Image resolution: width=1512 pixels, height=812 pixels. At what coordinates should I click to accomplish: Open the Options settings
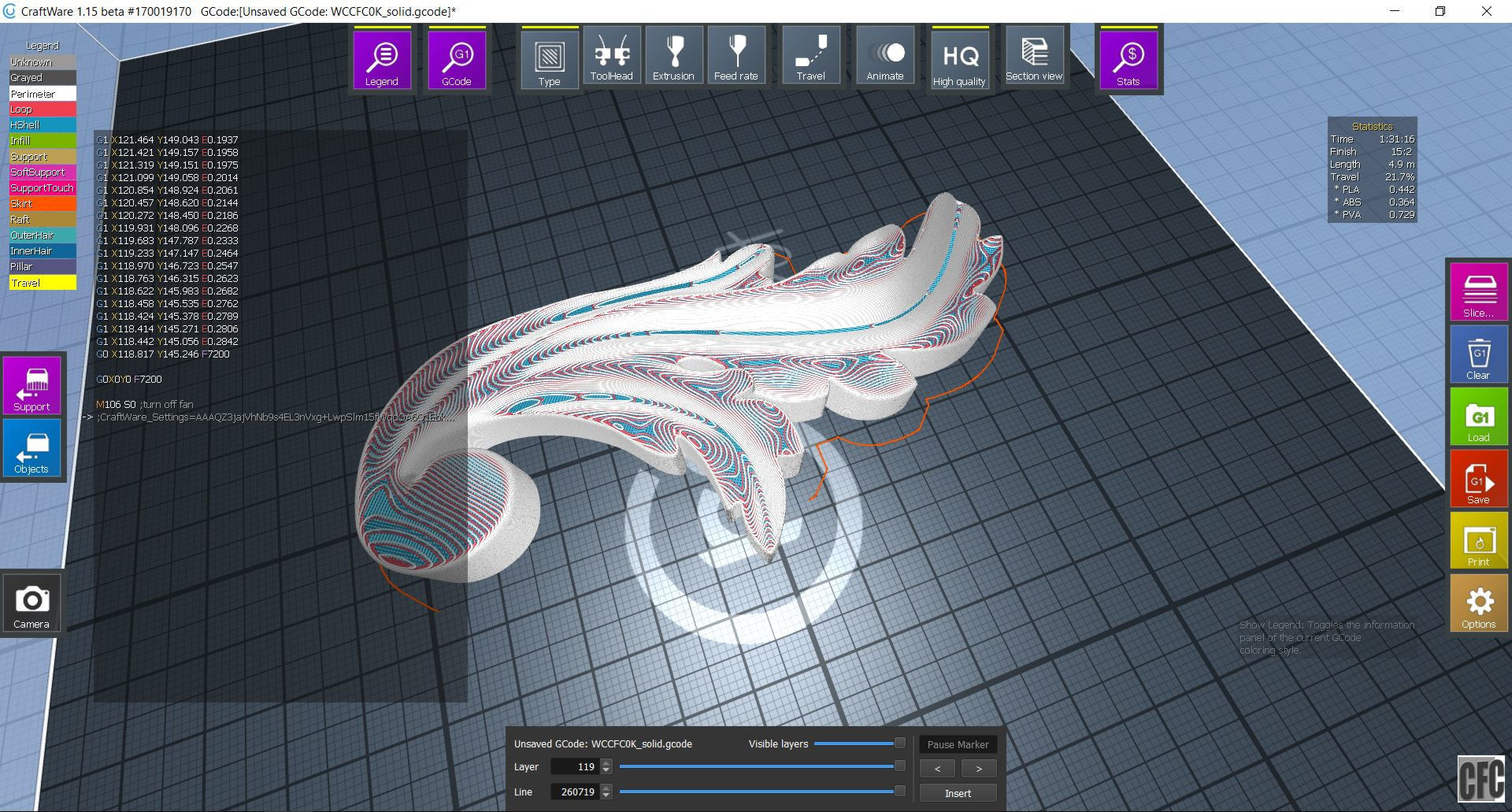pos(1479,603)
